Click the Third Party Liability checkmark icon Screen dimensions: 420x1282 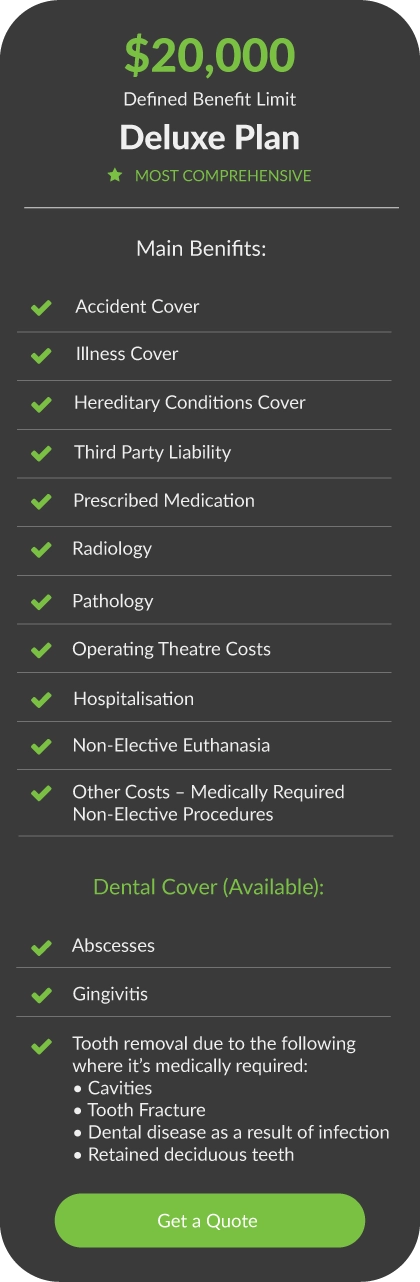(x=41, y=453)
